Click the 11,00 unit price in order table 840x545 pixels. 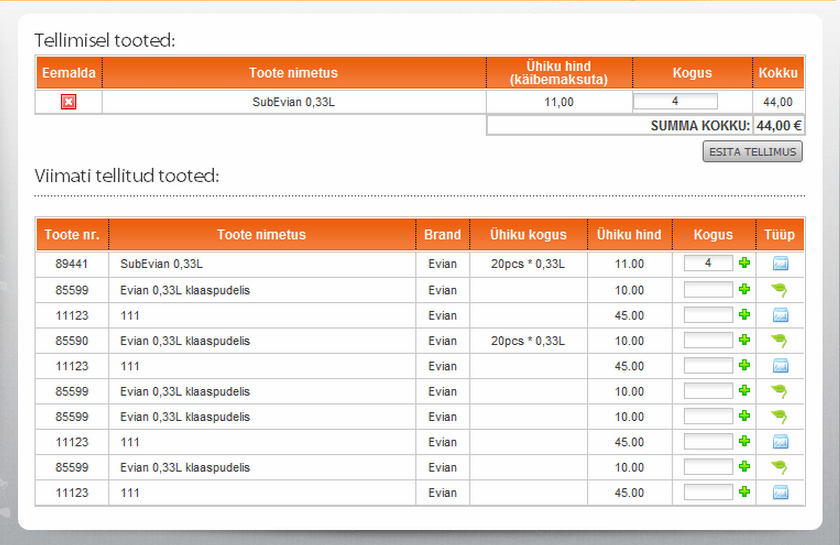coord(559,102)
